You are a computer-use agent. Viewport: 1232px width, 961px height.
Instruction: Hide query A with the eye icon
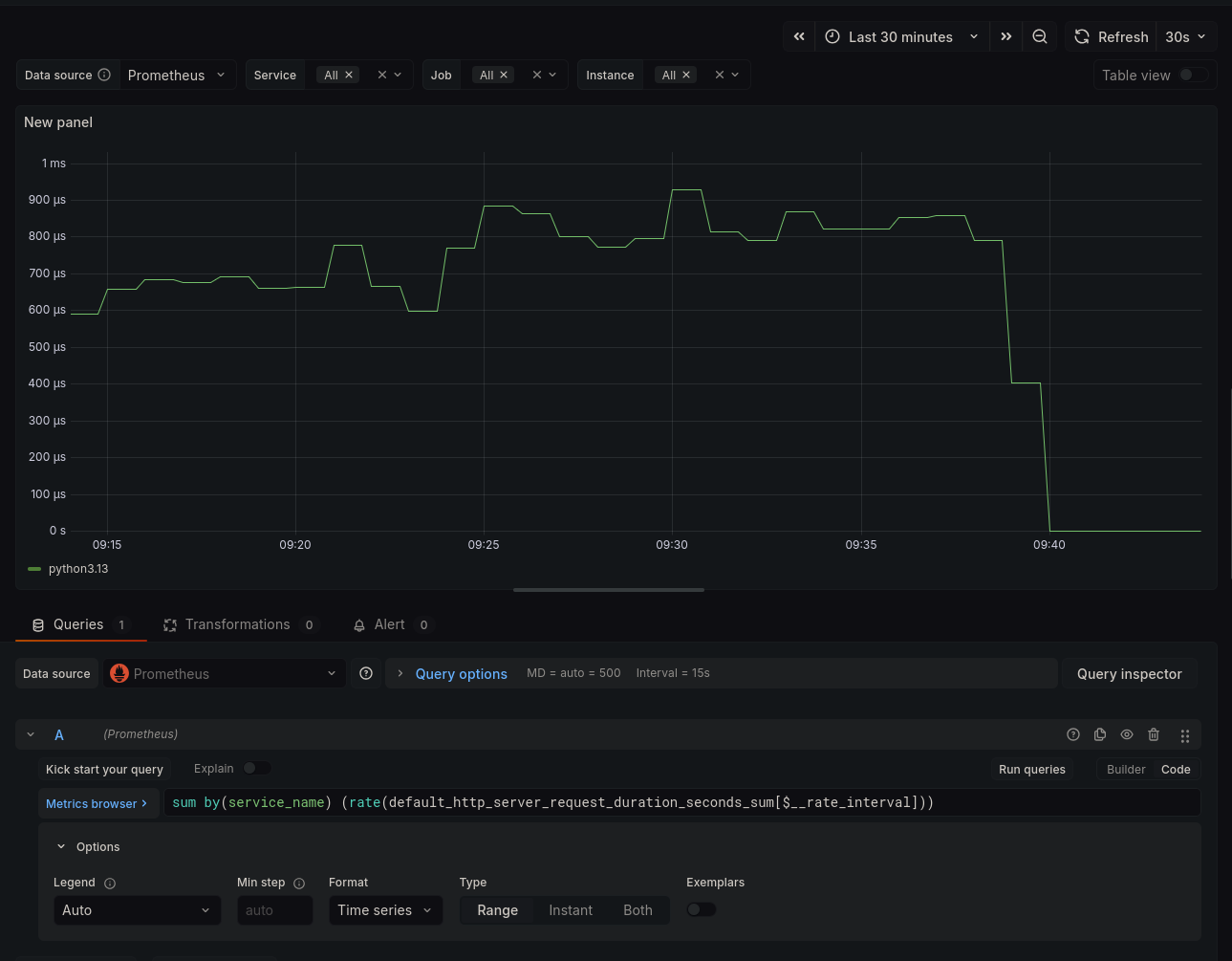click(1127, 734)
